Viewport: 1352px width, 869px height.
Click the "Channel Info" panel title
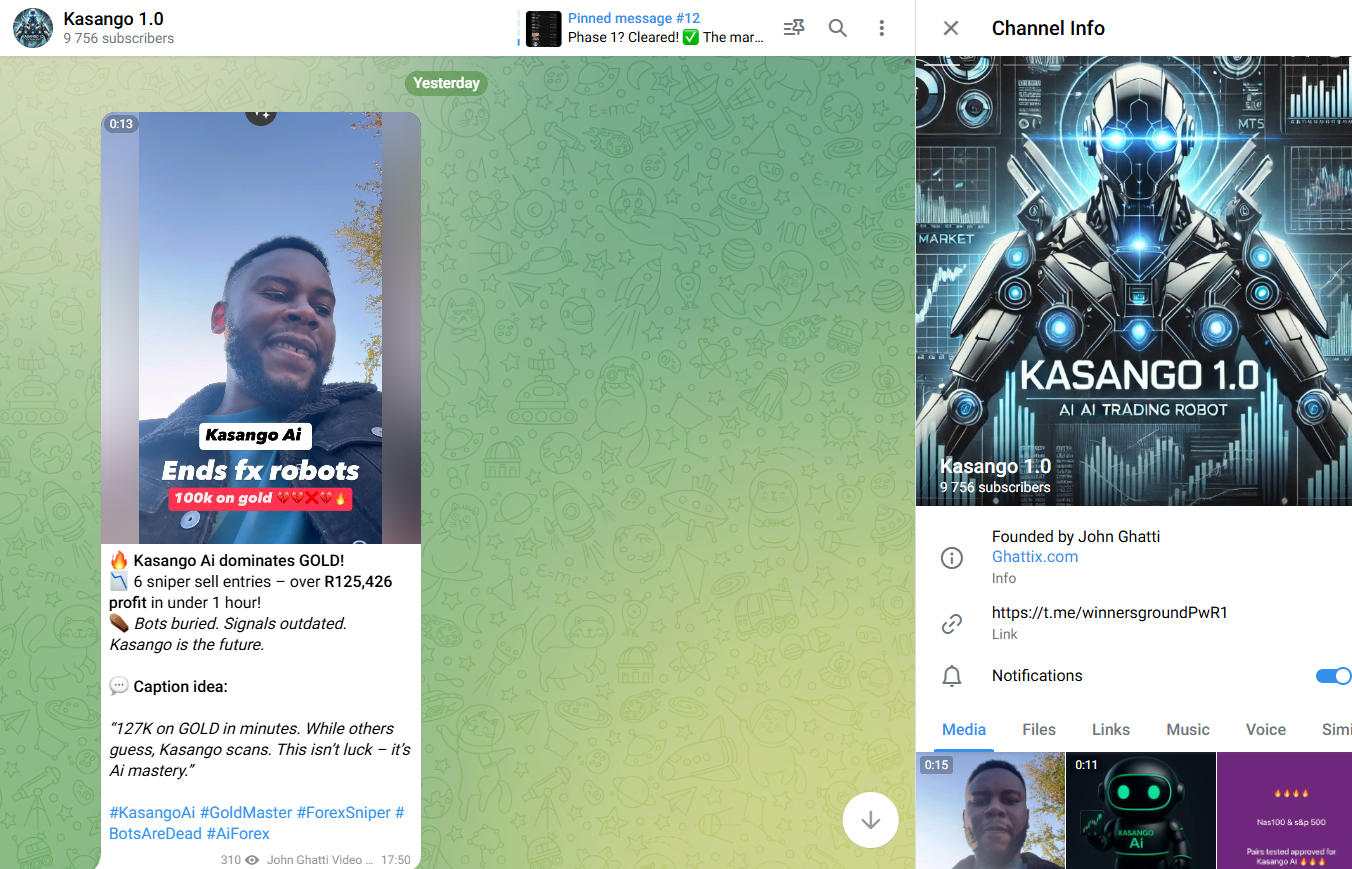[x=1048, y=28]
